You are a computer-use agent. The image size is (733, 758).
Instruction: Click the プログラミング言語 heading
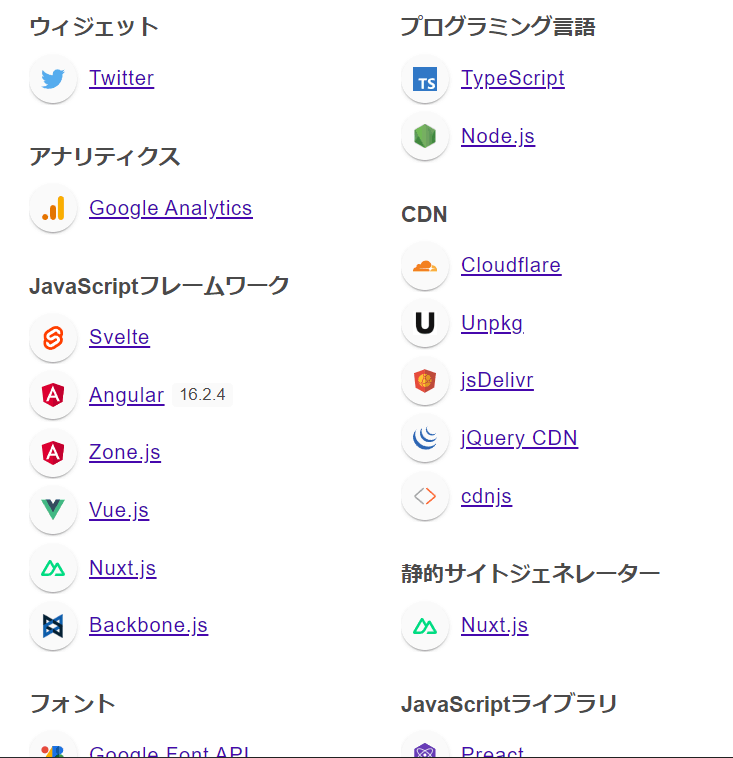pyautogui.click(x=498, y=27)
